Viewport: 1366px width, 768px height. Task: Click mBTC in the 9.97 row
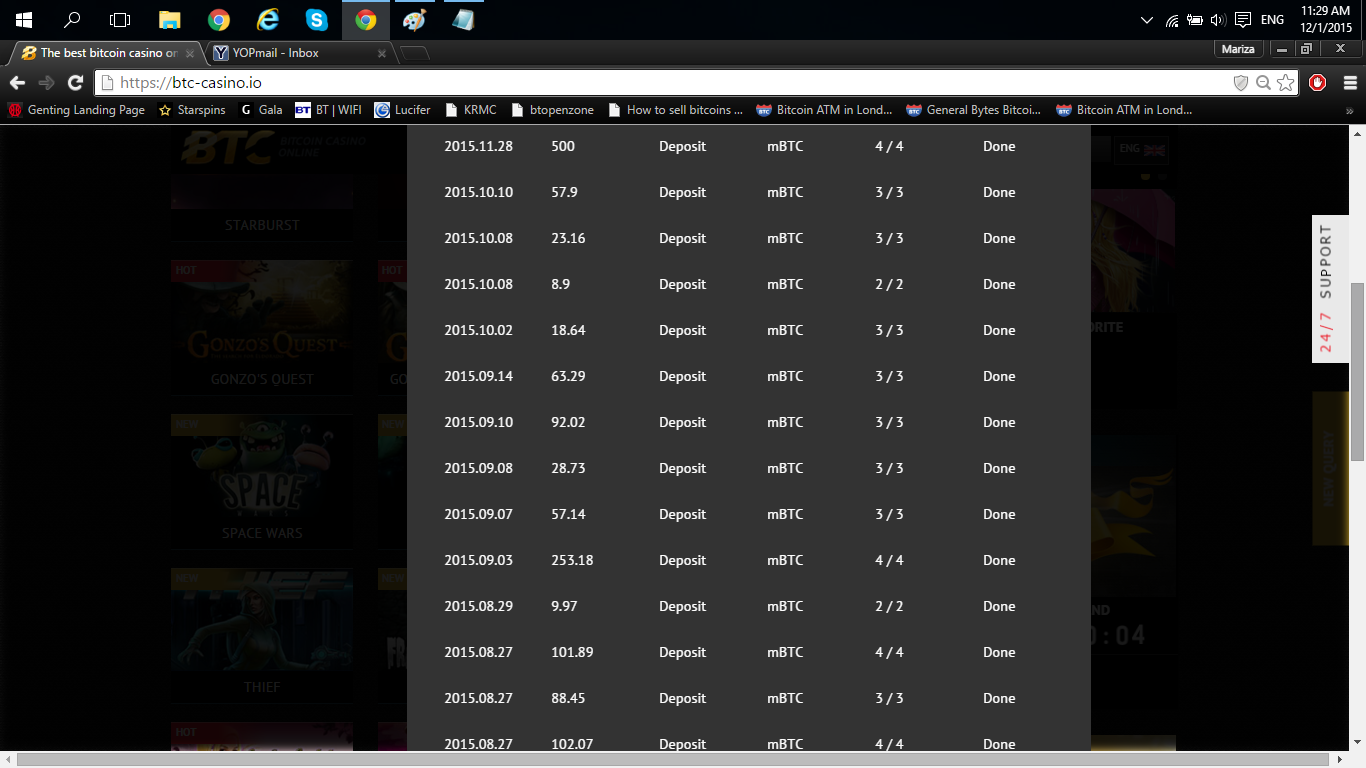point(785,606)
